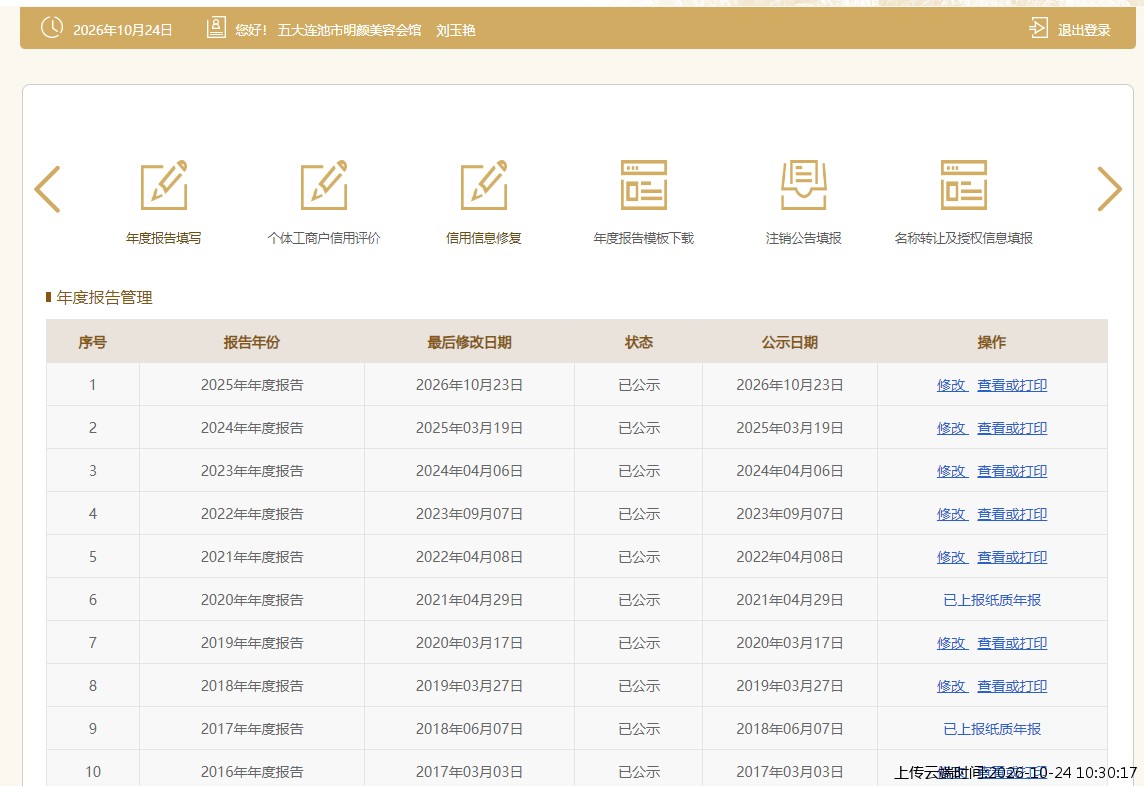Click 修改 for 2024年年度报告
Screen dimensions: 1144x786
tap(951, 428)
